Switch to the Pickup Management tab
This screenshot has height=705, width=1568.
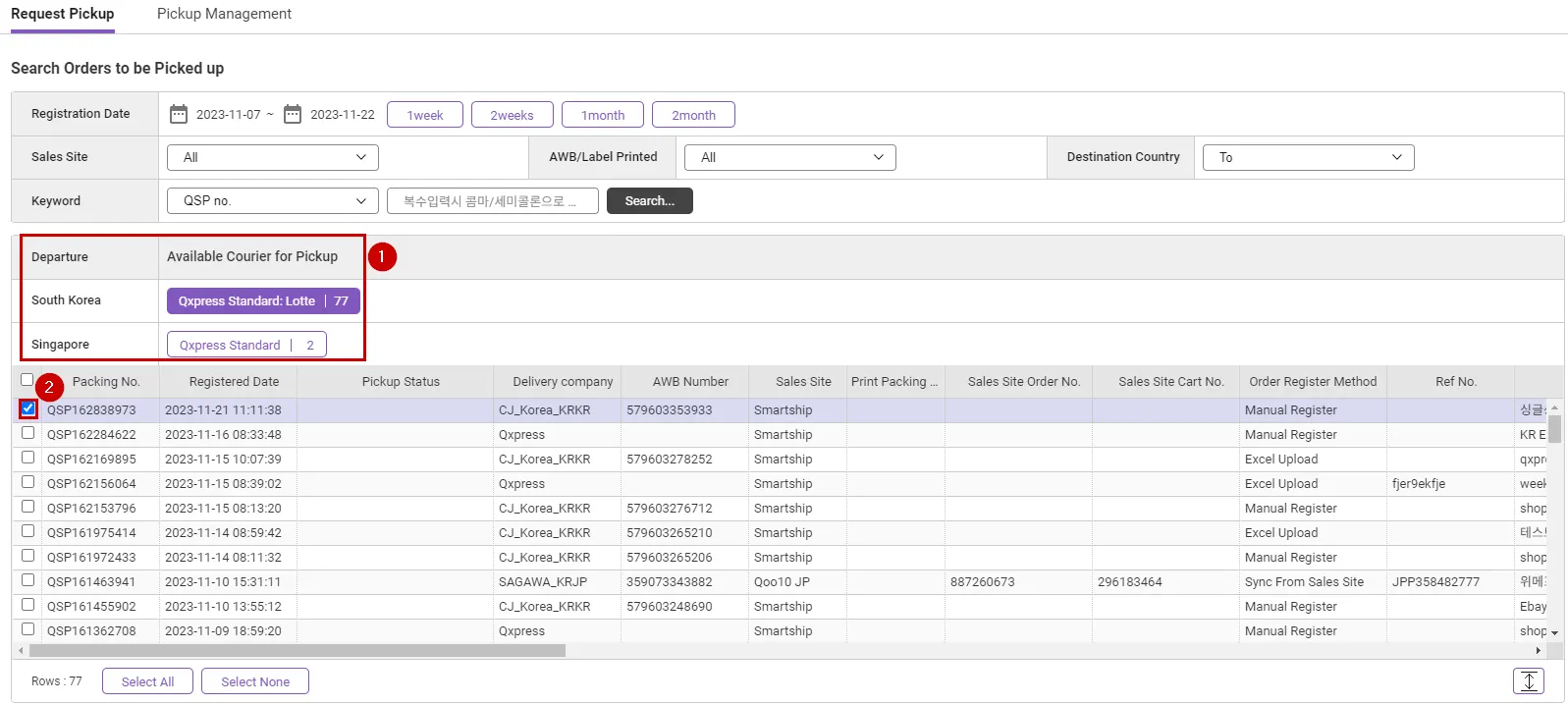(x=224, y=14)
